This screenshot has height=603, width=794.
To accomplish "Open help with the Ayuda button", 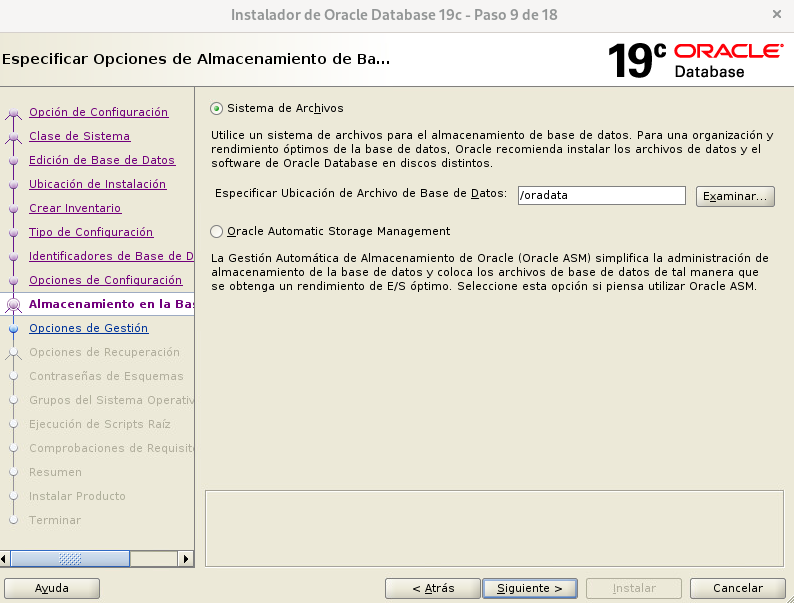I will pyautogui.click(x=52, y=588).
